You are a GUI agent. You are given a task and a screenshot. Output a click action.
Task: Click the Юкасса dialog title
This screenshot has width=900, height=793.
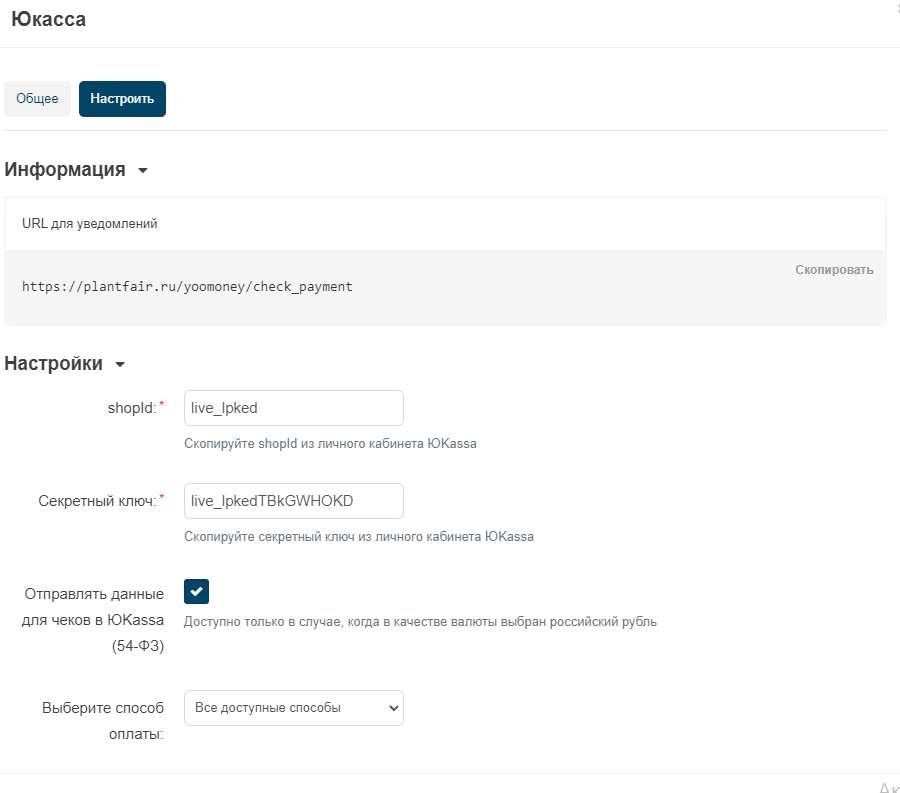(x=49, y=20)
